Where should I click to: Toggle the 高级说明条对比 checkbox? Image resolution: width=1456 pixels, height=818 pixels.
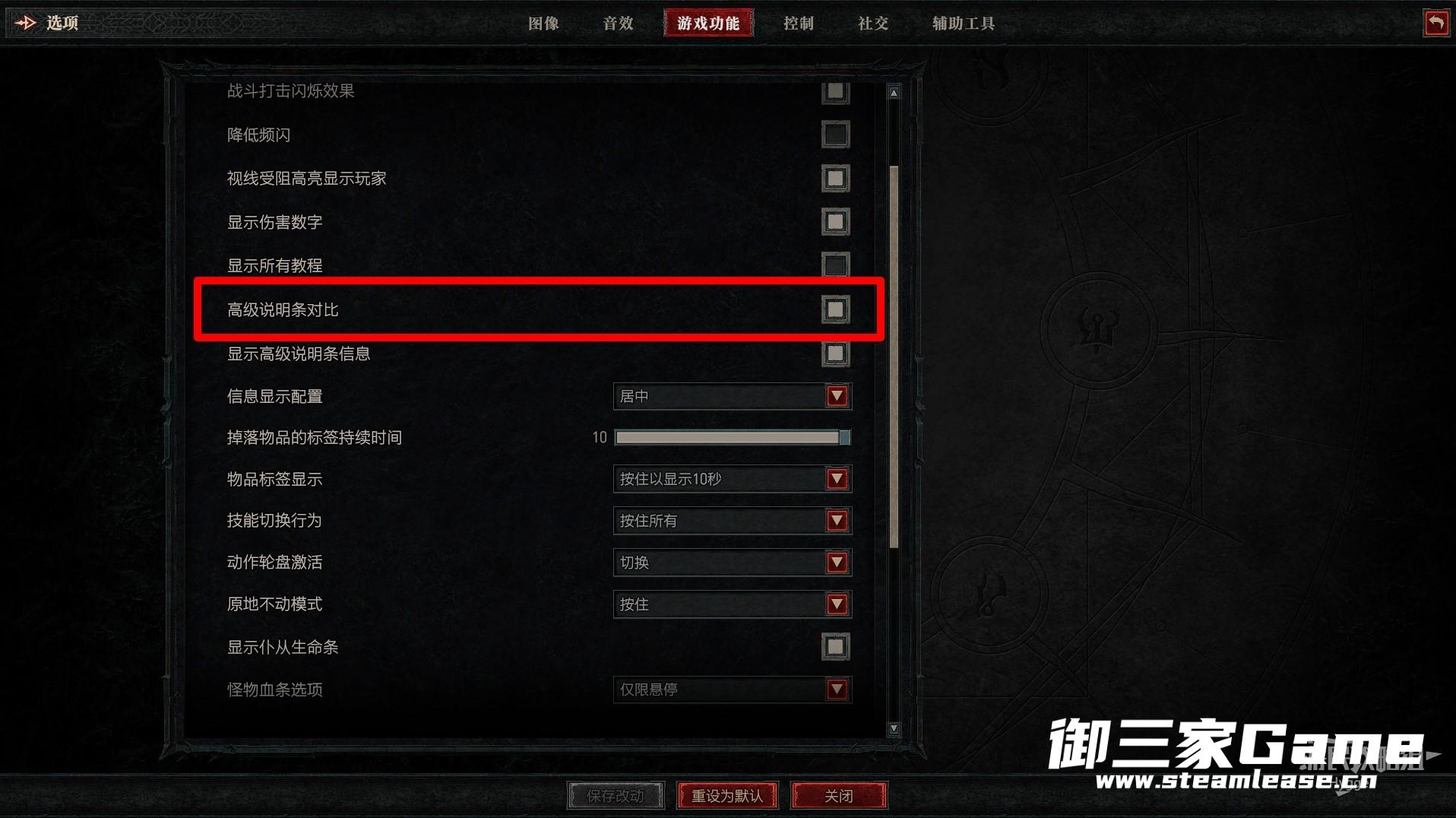pyautogui.click(x=835, y=309)
